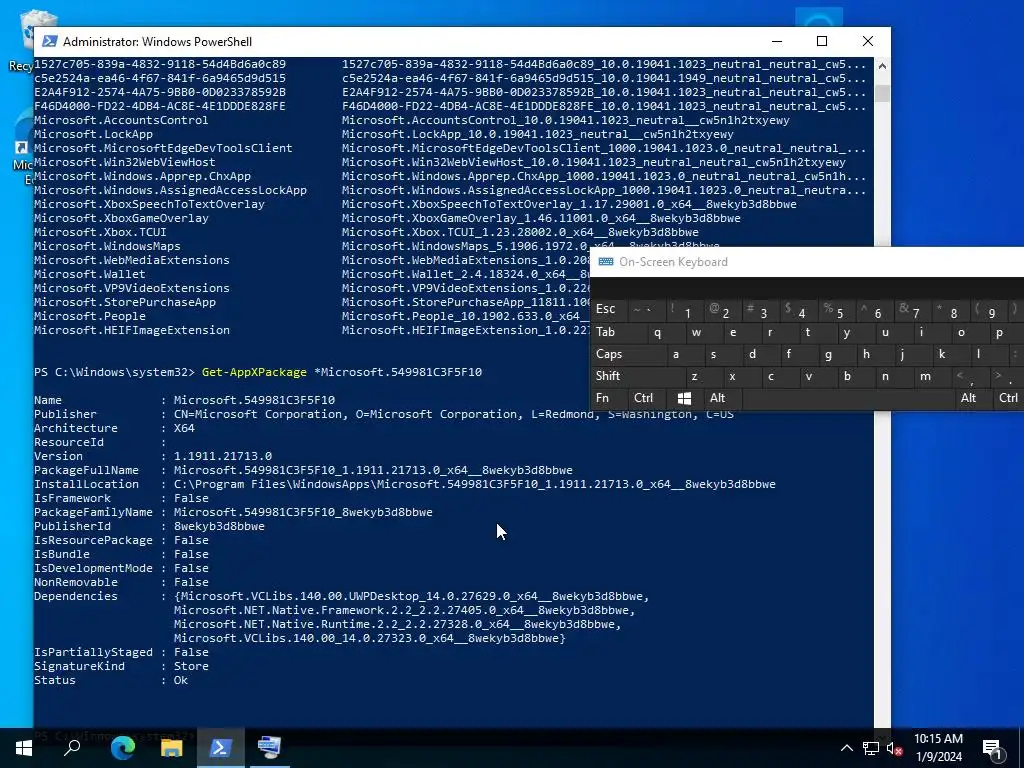Click PowerShell scrollbar up arrow
Image resolution: width=1024 pixels, height=768 pixels.
882,65
